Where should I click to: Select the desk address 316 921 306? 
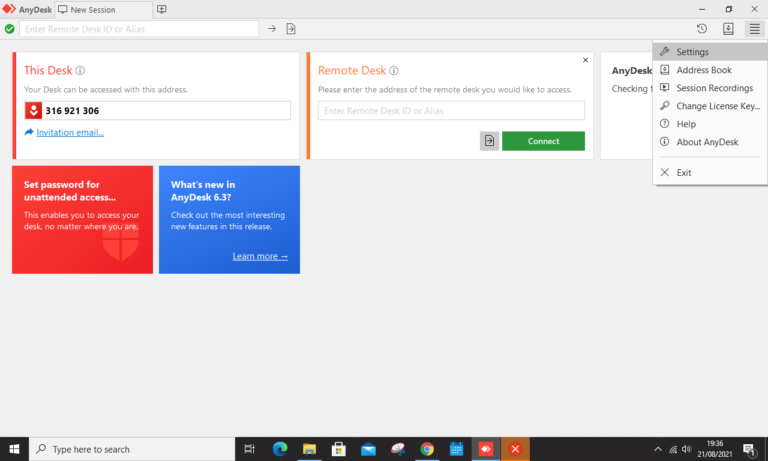(x=72, y=111)
